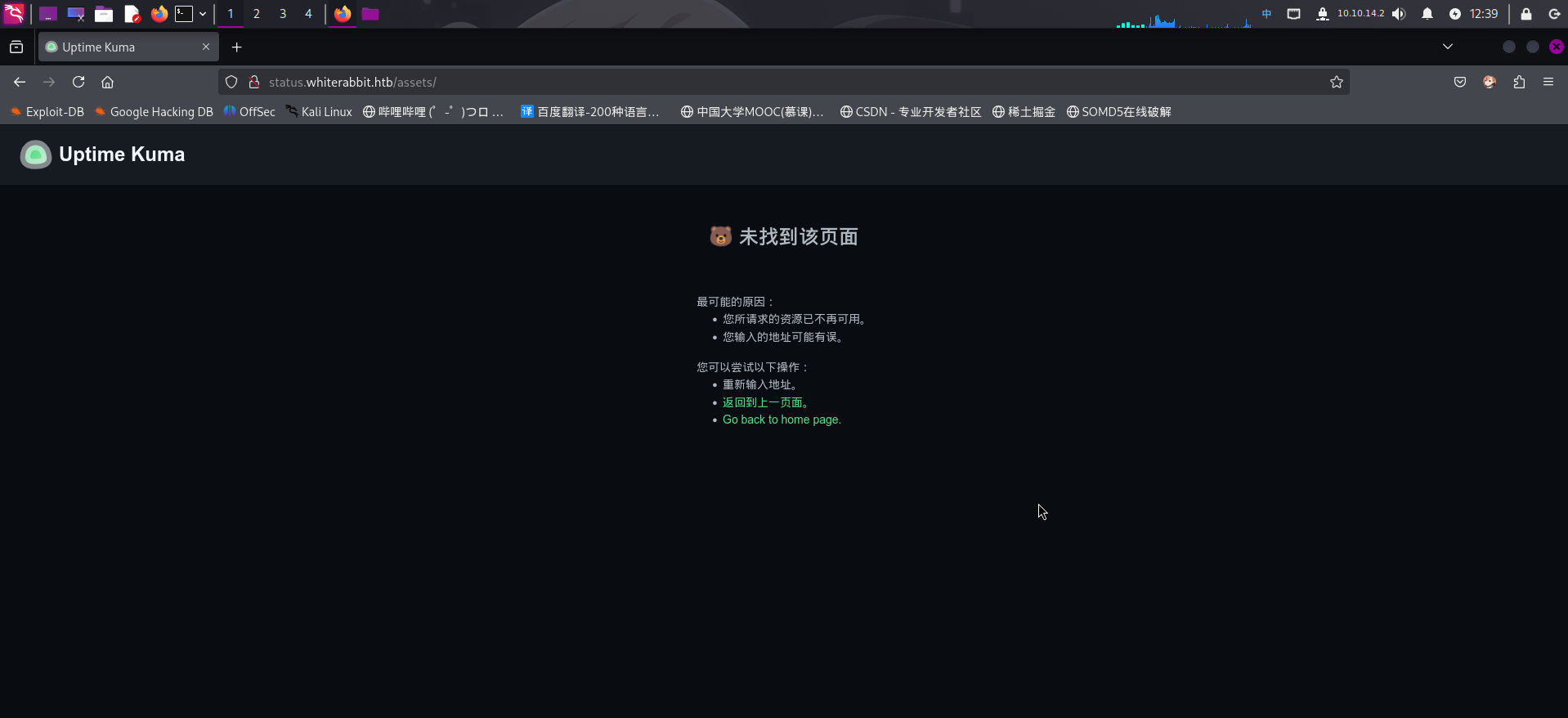
Task: Click the lock screen icon
Action: (1526, 14)
